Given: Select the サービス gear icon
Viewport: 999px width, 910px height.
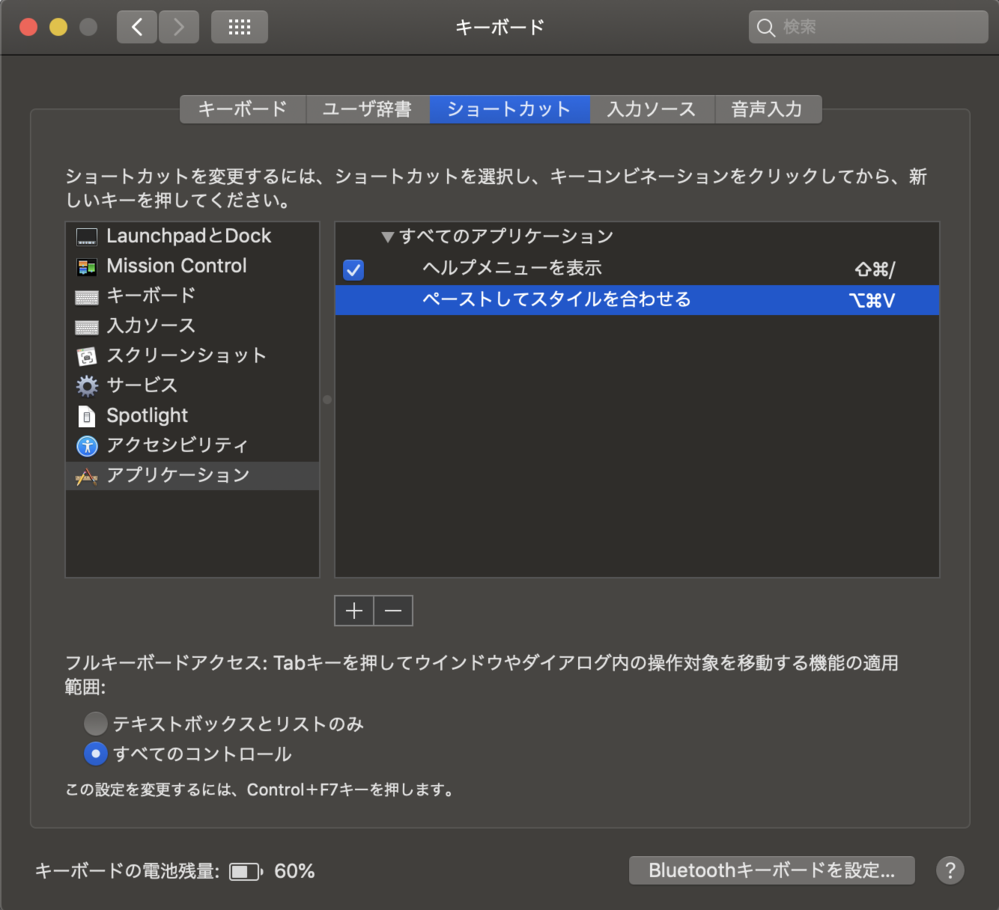Looking at the screenshot, I should (87, 386).
